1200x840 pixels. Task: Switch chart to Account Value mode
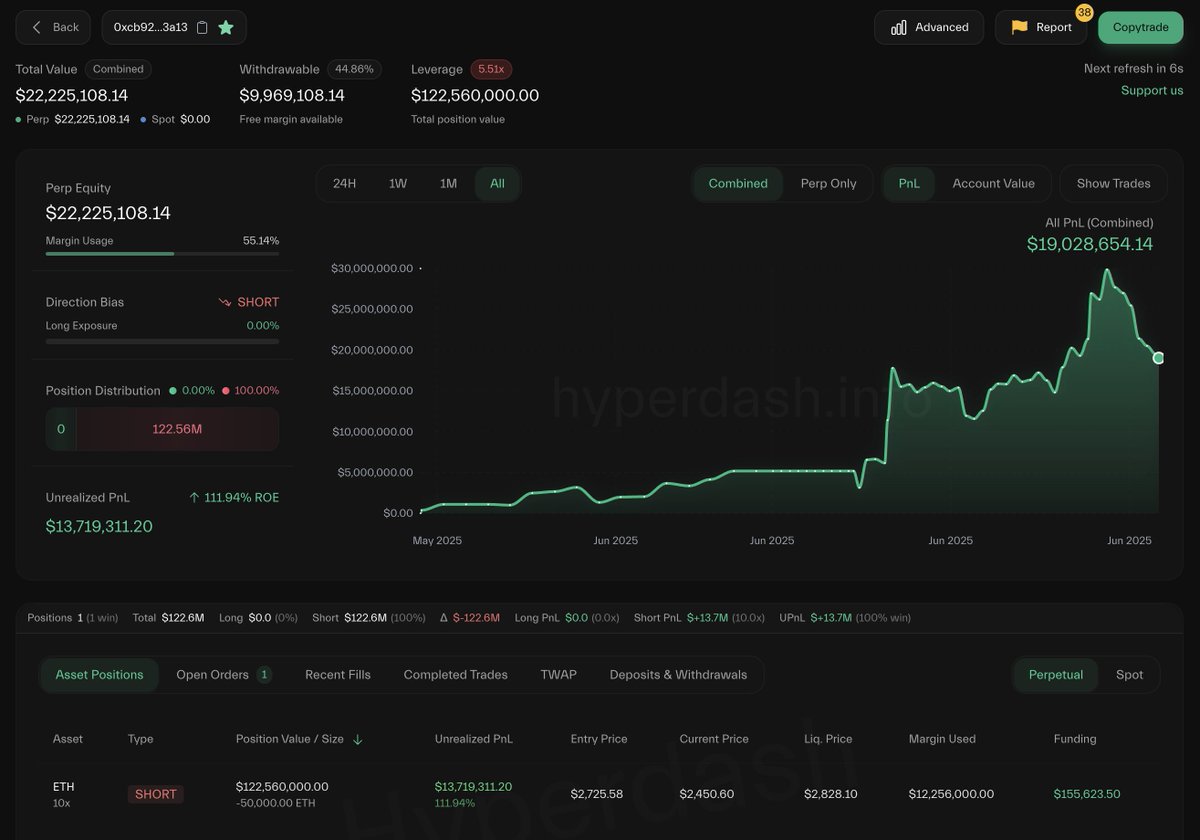pyautogui.click(x=994, y=183)
